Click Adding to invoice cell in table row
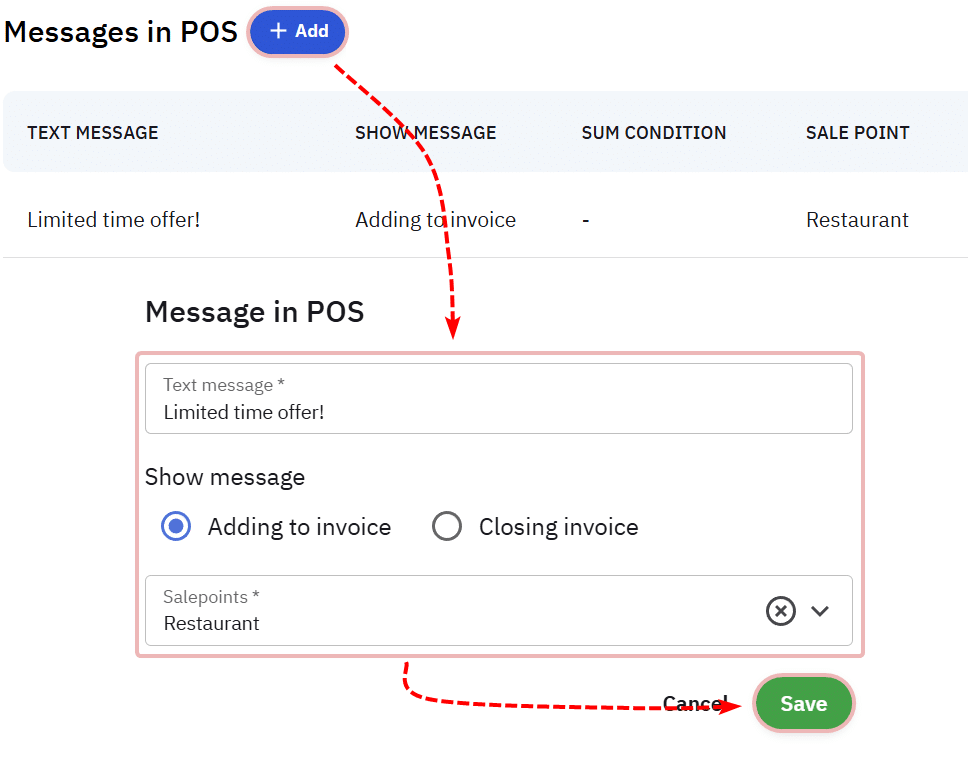The image size is (968, 758). (435, 220)
